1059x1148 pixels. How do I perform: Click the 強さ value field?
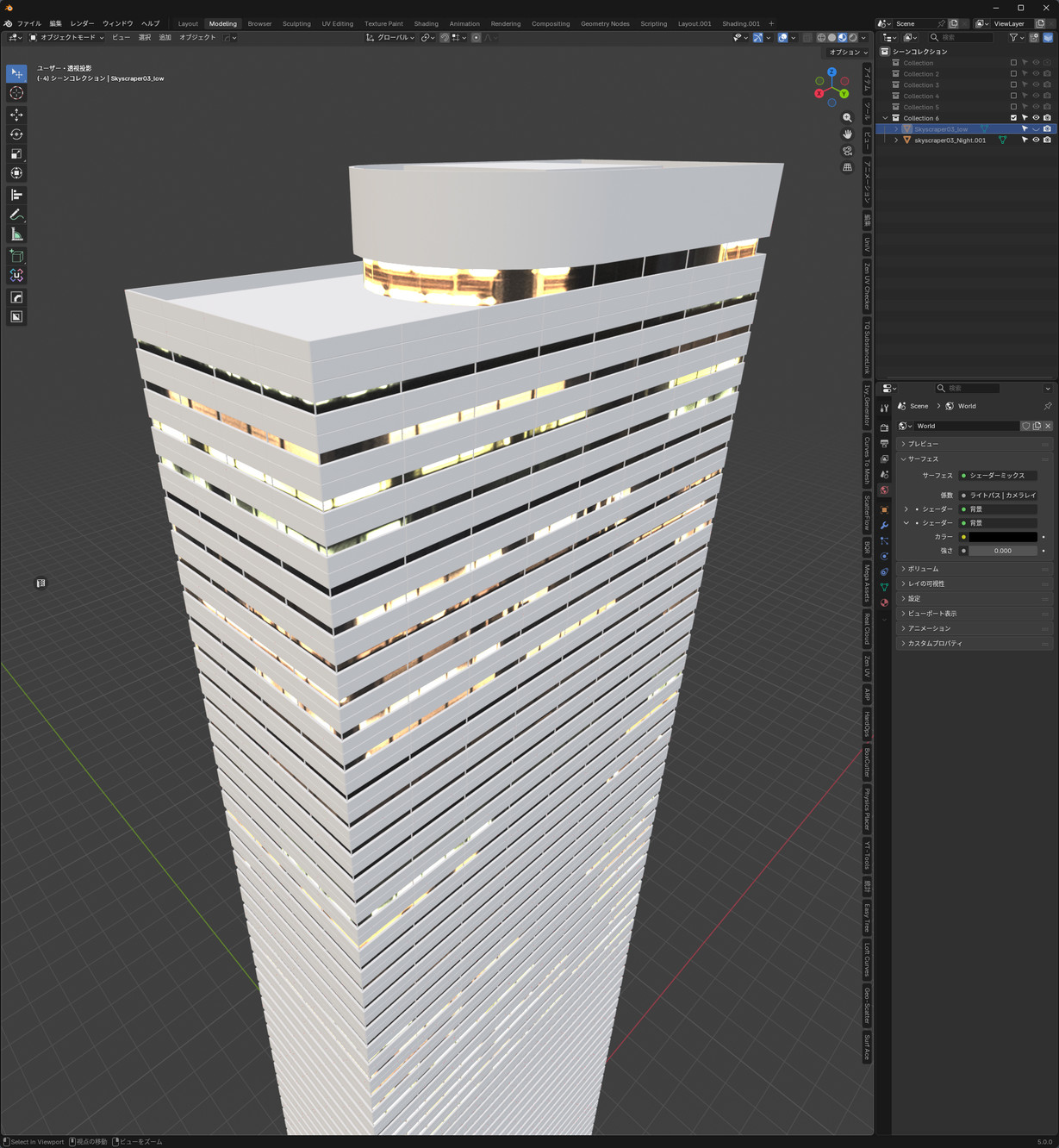pos(1002,551)
